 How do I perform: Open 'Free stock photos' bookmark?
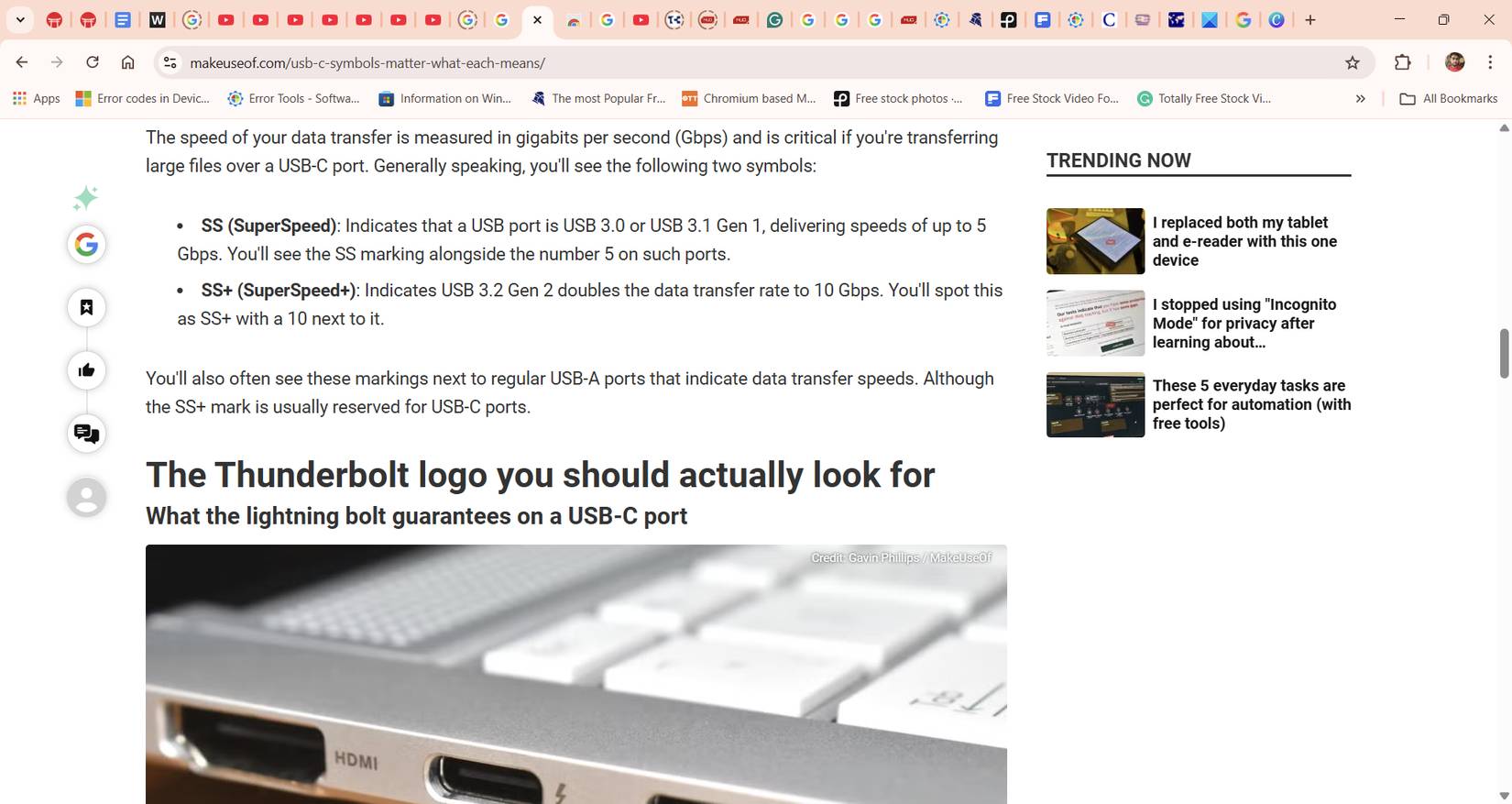click(899, 98)
